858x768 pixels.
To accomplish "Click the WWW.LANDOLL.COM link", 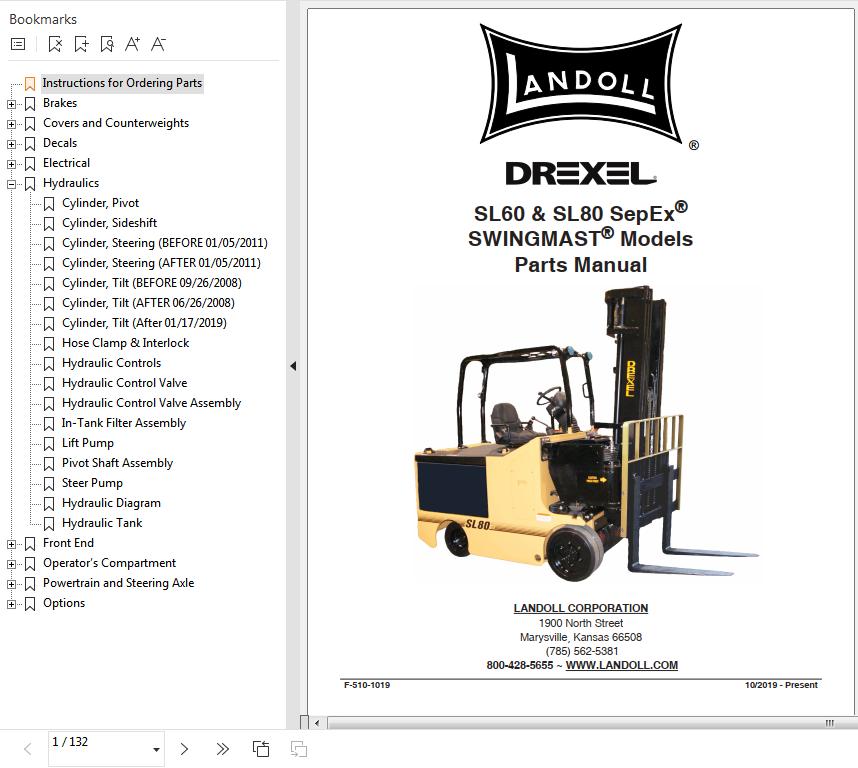I will (622, 665).
